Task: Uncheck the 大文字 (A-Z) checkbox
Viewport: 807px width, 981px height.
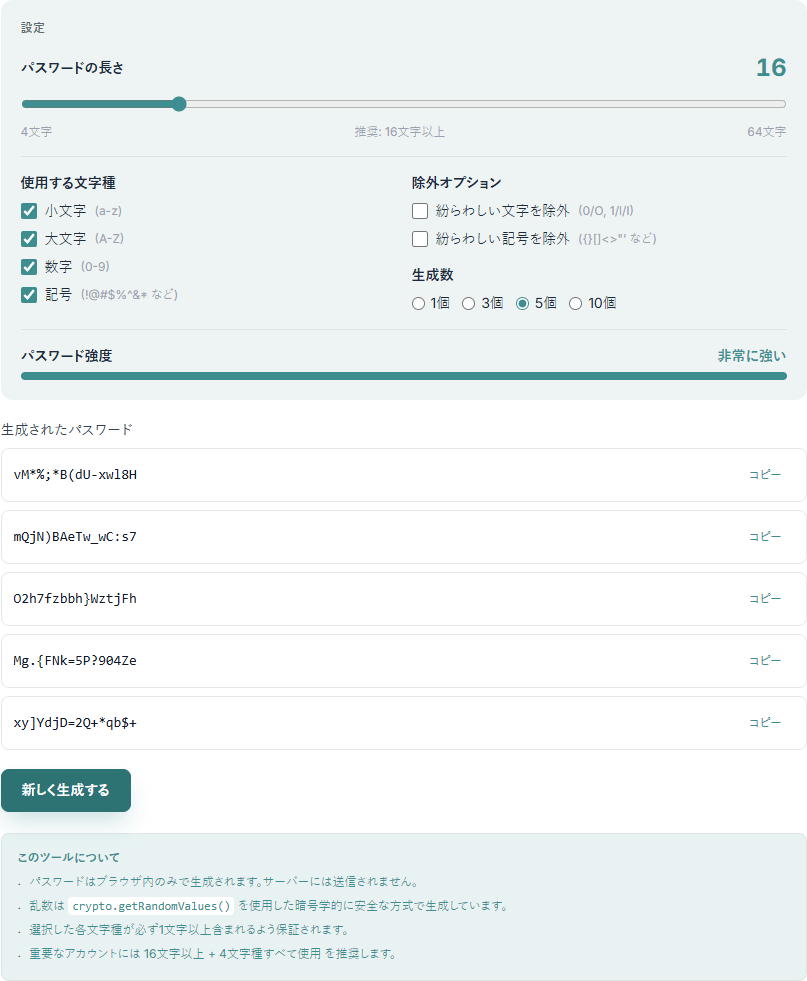Action: 29,238
